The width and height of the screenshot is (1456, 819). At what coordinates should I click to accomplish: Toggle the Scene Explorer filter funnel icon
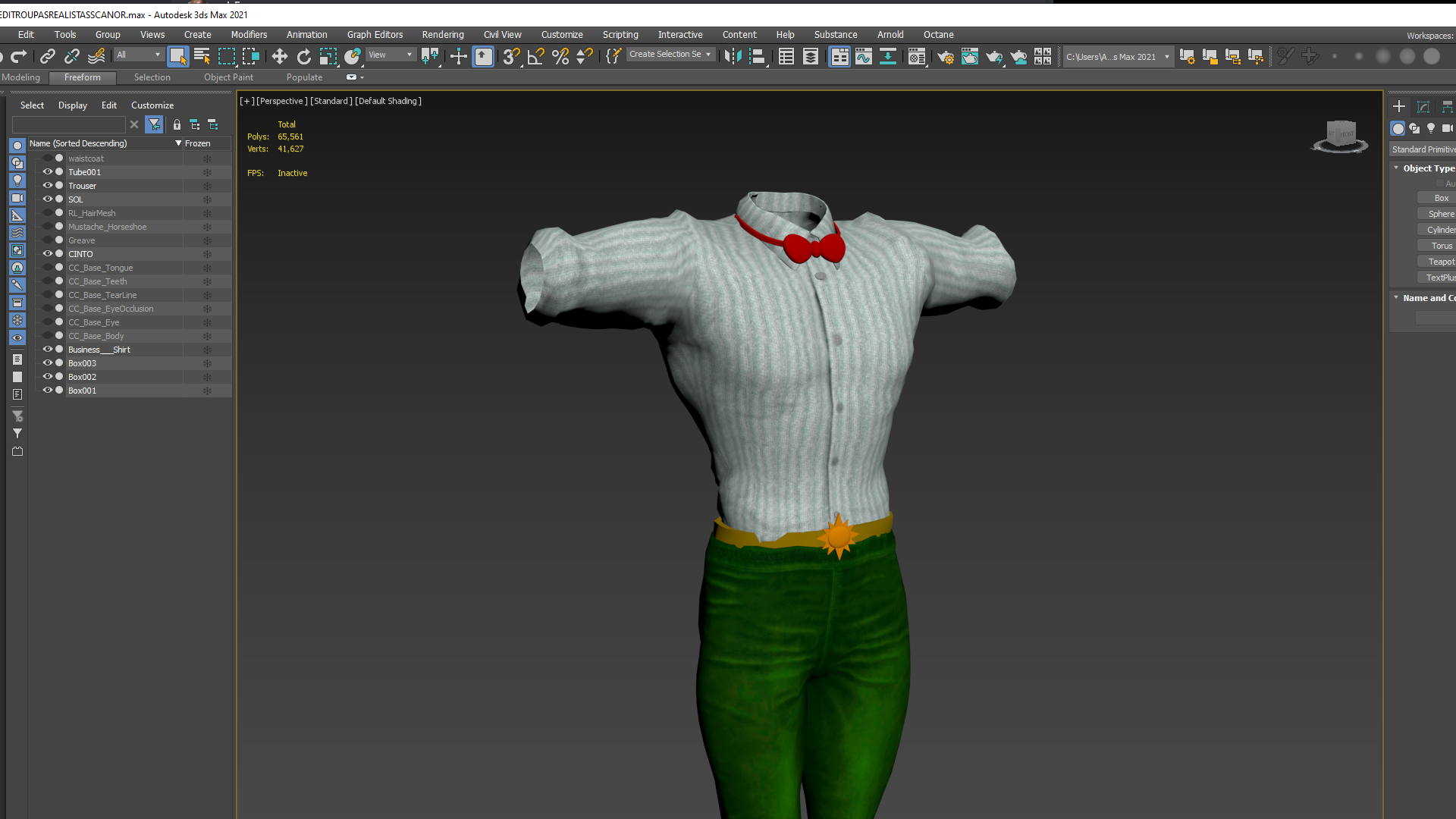pyautogui.click(x=154, y=124)
